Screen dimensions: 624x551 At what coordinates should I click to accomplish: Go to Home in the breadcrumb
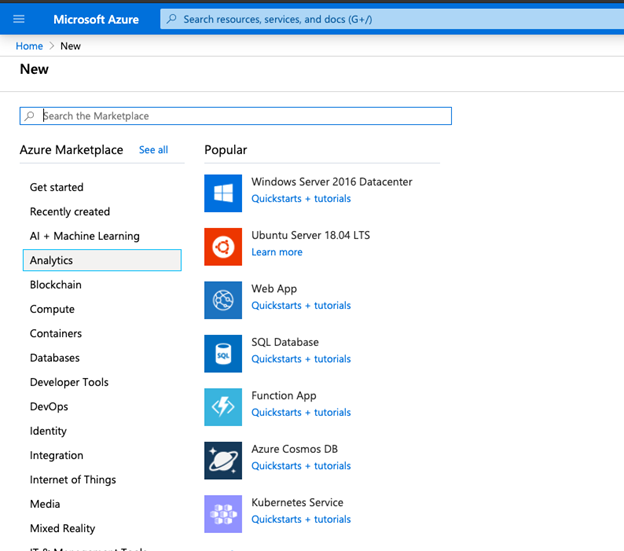[29, 46]
